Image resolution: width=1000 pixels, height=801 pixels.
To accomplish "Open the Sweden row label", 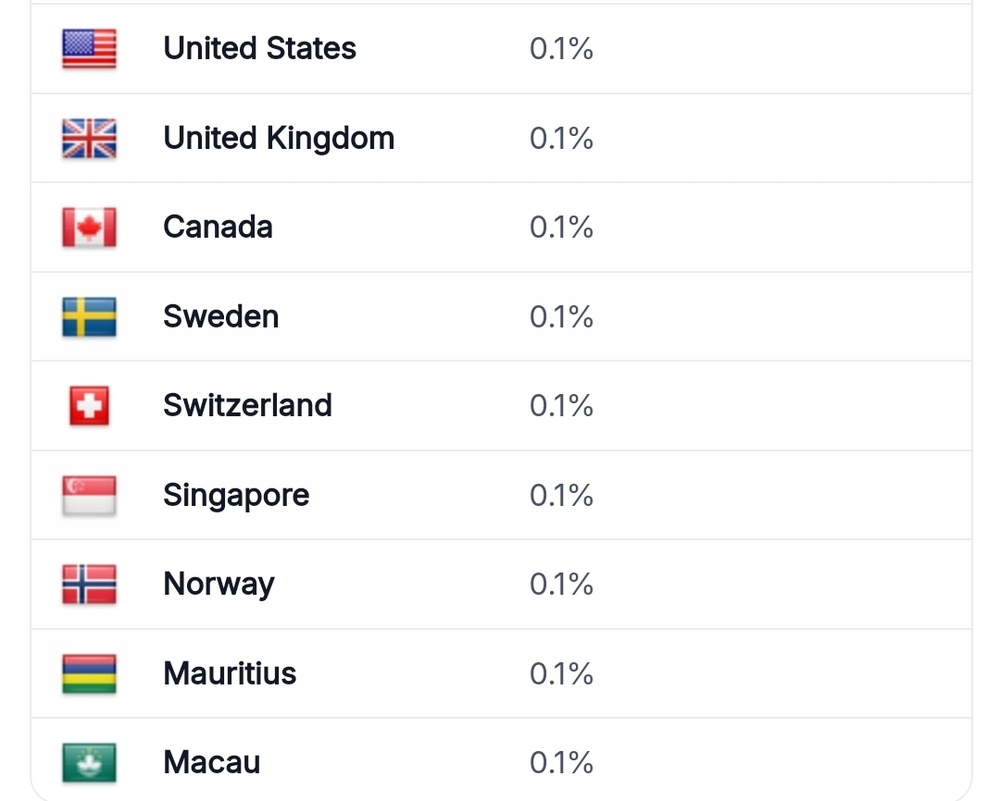I will [221, 316].
